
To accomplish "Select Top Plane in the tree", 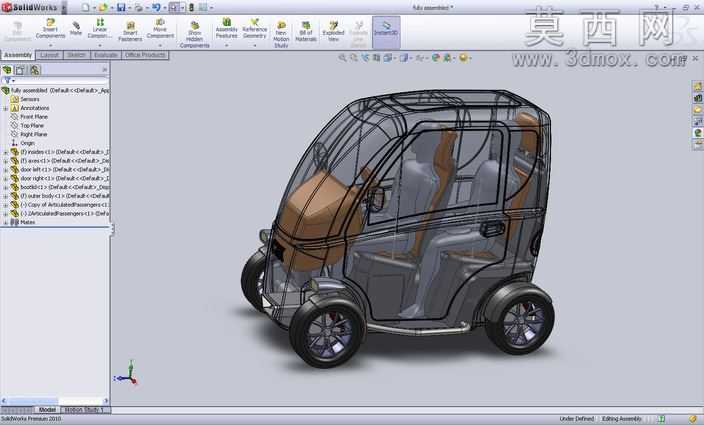I will (32, 126).
